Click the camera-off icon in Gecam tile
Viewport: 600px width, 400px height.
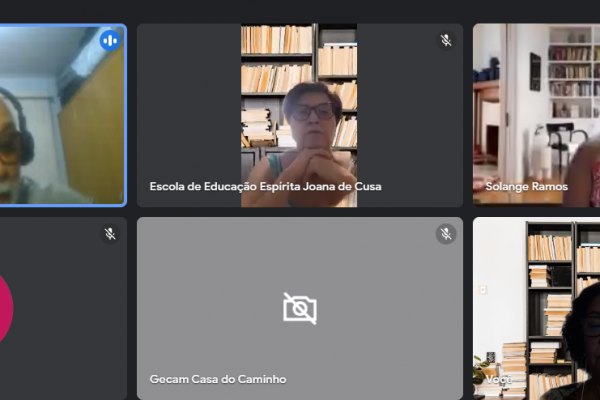click(x=300, y=308)
